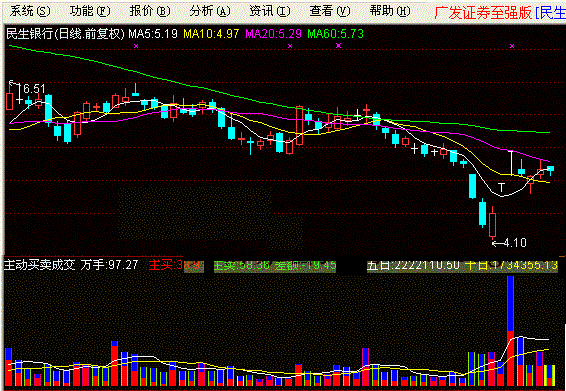This screenshot has height=391, width=566.
Task: Click the red candlestick at the 4.10 low
Action: 492,224
